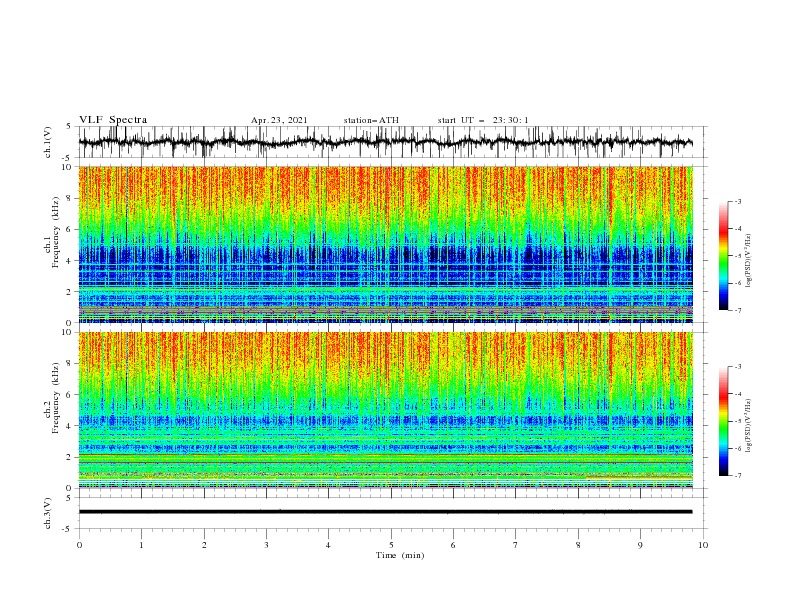Screen dimensions: 792x612
Task: Click the time axis tick label 5
Action: click(391, 545)
